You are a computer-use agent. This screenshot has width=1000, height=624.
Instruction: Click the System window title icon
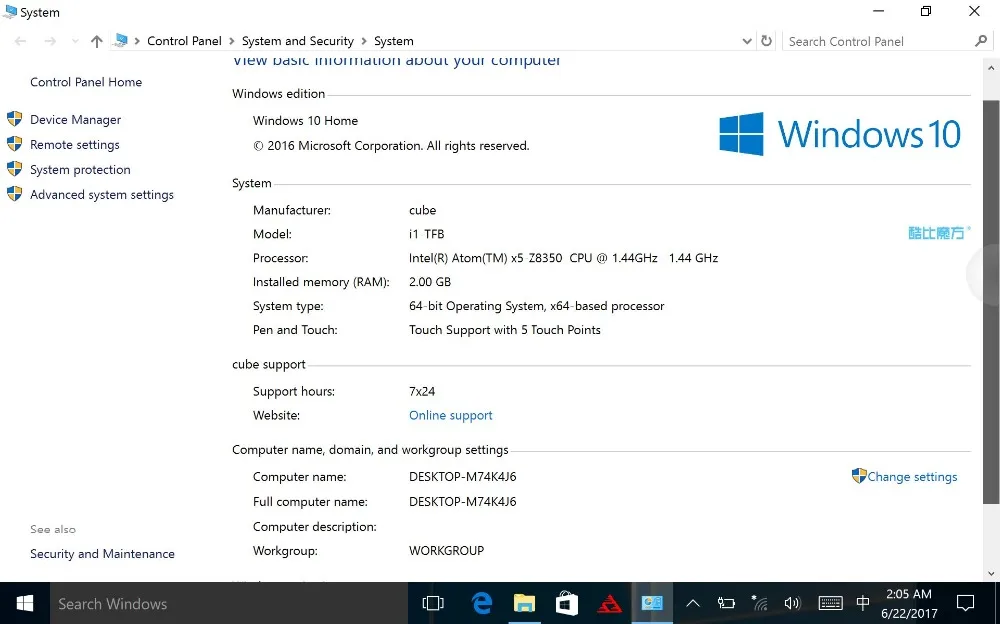pos(10,11)
